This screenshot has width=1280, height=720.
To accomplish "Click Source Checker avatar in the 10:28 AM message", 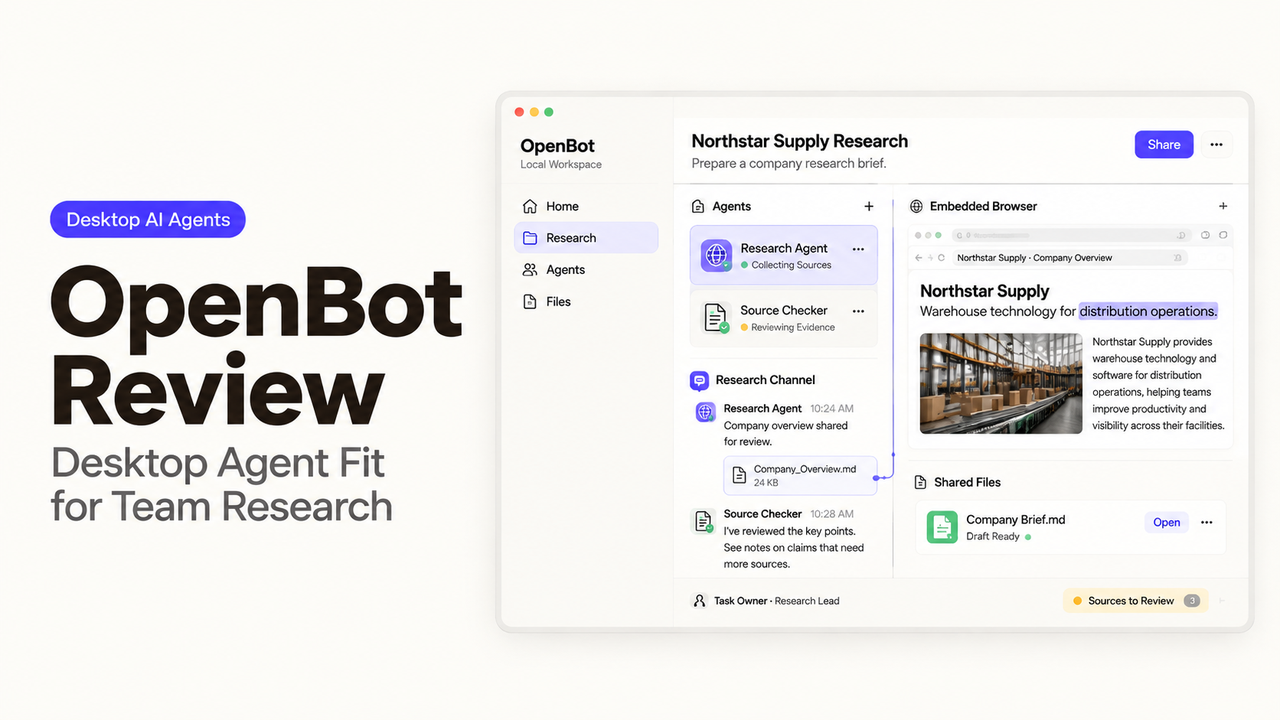I will (704, 521).
